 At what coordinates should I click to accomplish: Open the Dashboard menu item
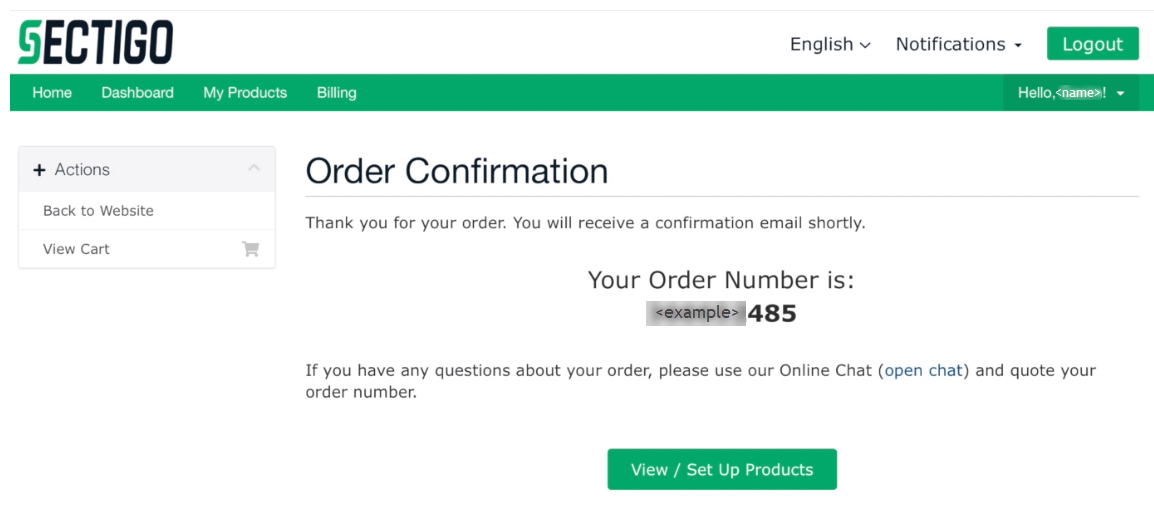[137, 93]
